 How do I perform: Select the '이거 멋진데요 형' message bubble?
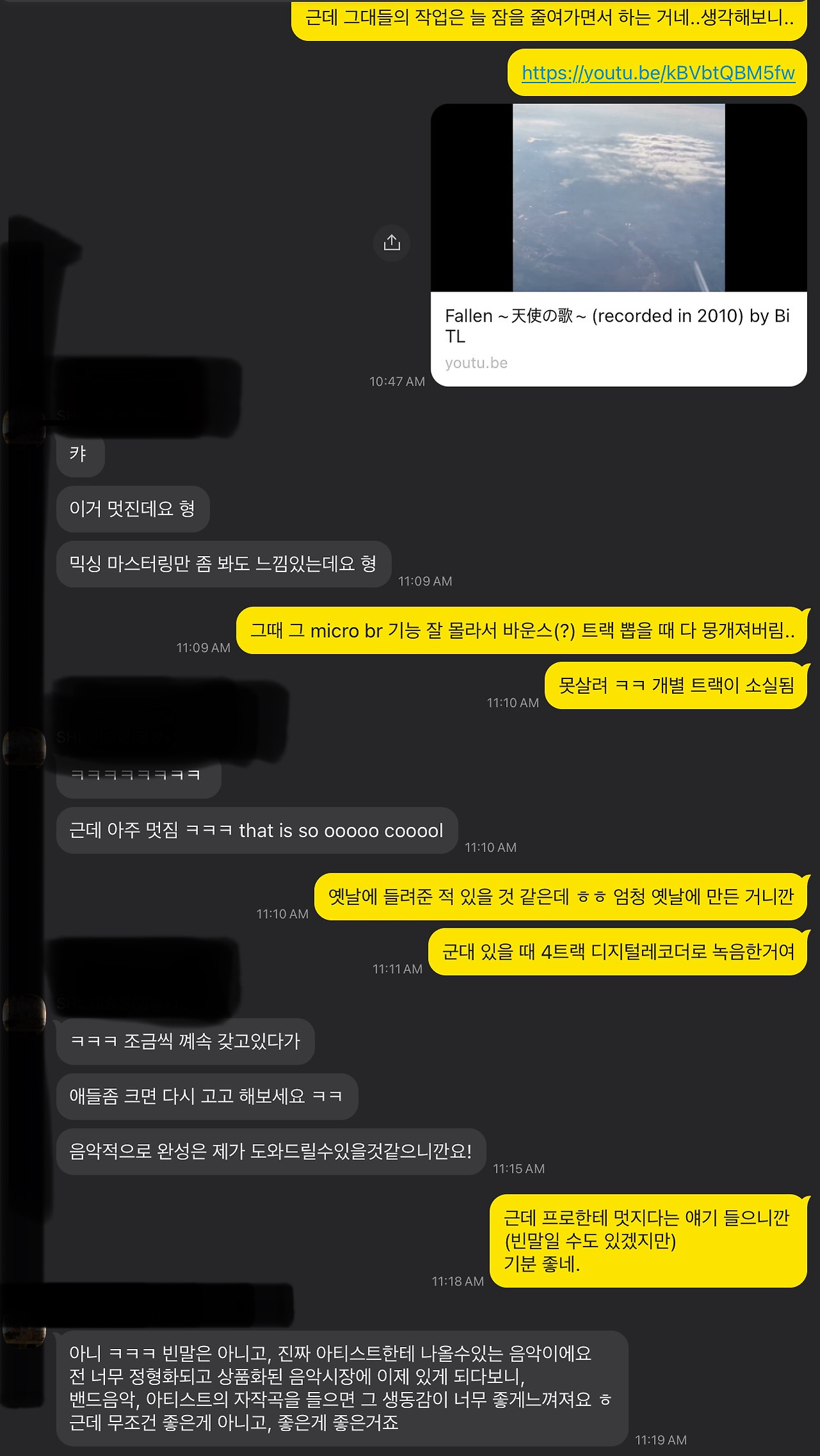pyautogui.click(x=133, y=509)
